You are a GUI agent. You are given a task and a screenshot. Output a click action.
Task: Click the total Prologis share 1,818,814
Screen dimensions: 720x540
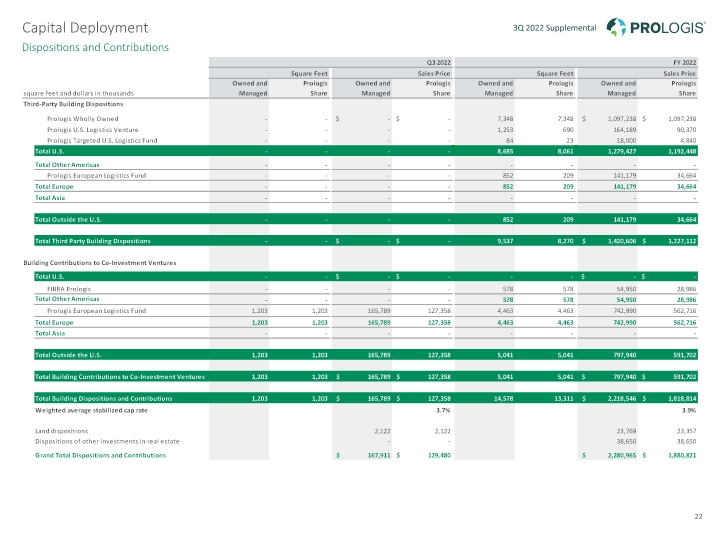click(682, 399)
